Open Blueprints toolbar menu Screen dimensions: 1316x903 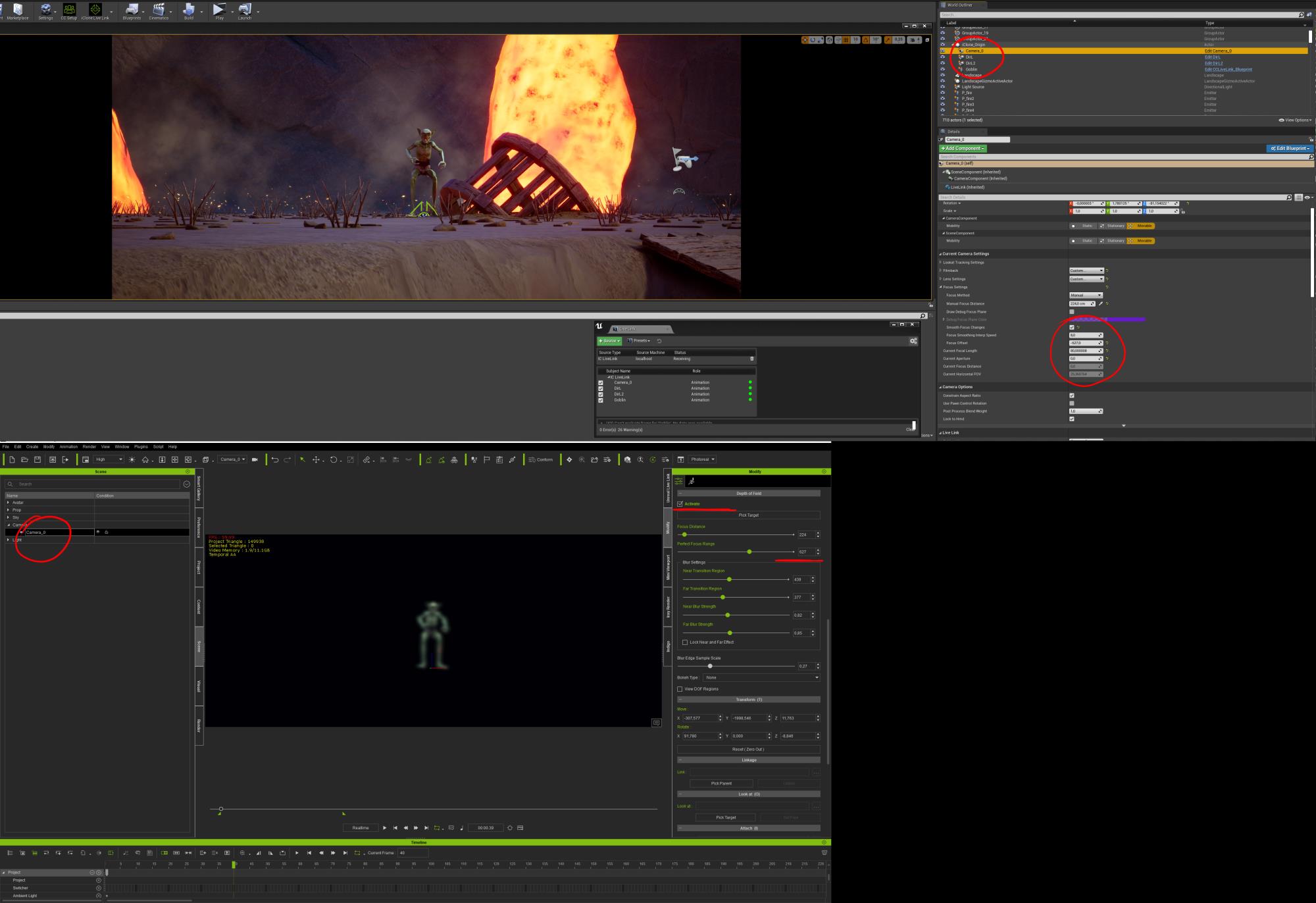point(132,11)
